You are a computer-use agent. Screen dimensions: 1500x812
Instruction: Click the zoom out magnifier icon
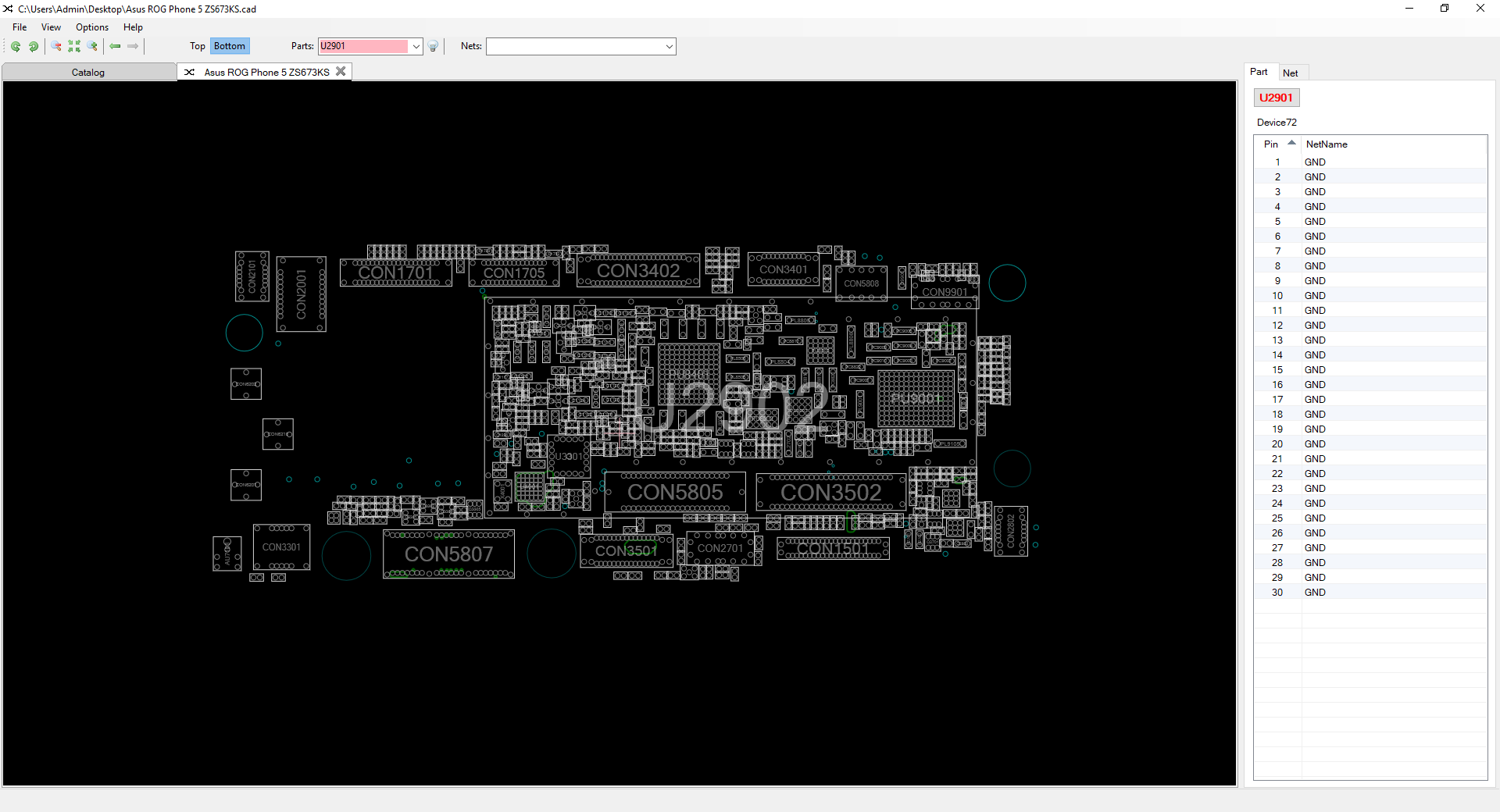coord(56,47)
